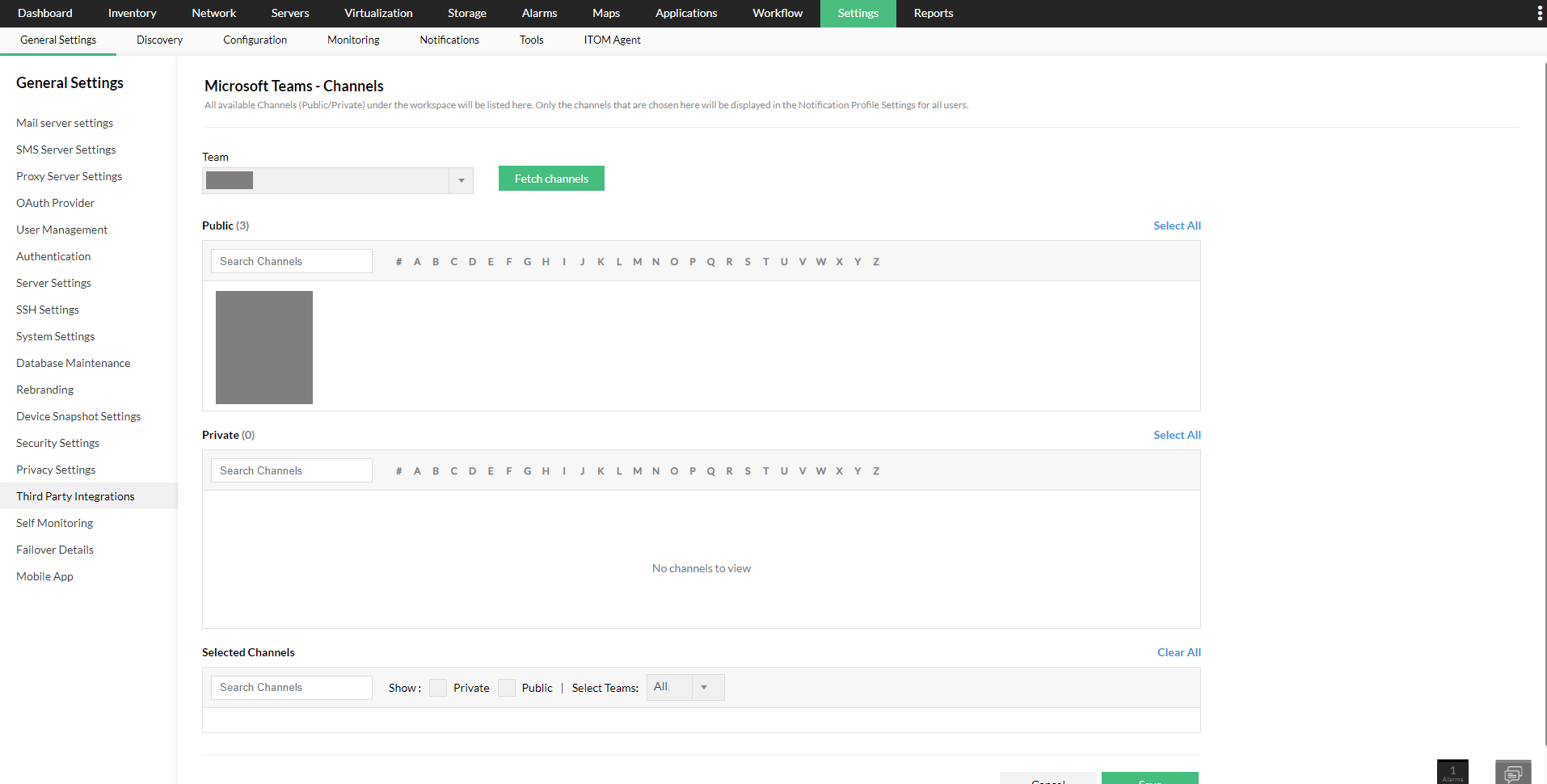The image size is (1547, 784).
Task: Open the Maps menu
Action: click(x=606, y=13)
